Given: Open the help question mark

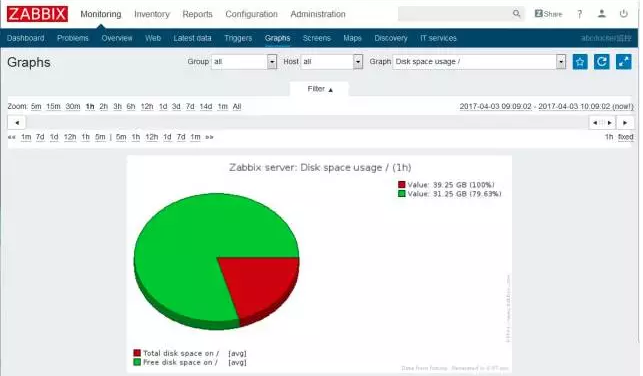Looking at the screenshot, I should (x=579, y=14).
